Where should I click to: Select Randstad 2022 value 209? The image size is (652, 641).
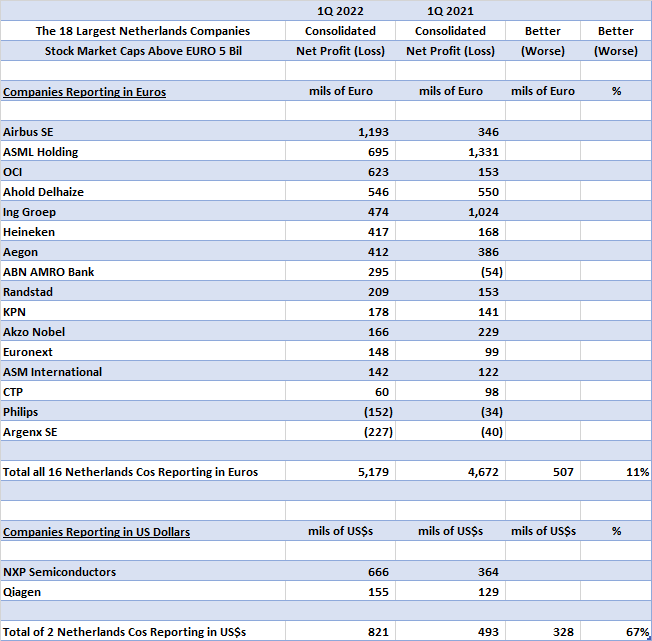378,291
